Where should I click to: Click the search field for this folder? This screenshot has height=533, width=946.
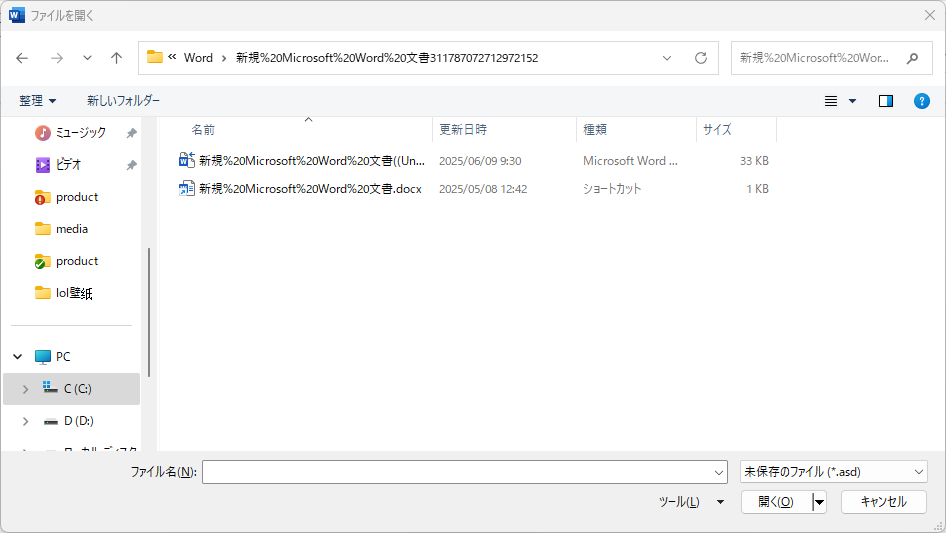(x=814, y=58)
